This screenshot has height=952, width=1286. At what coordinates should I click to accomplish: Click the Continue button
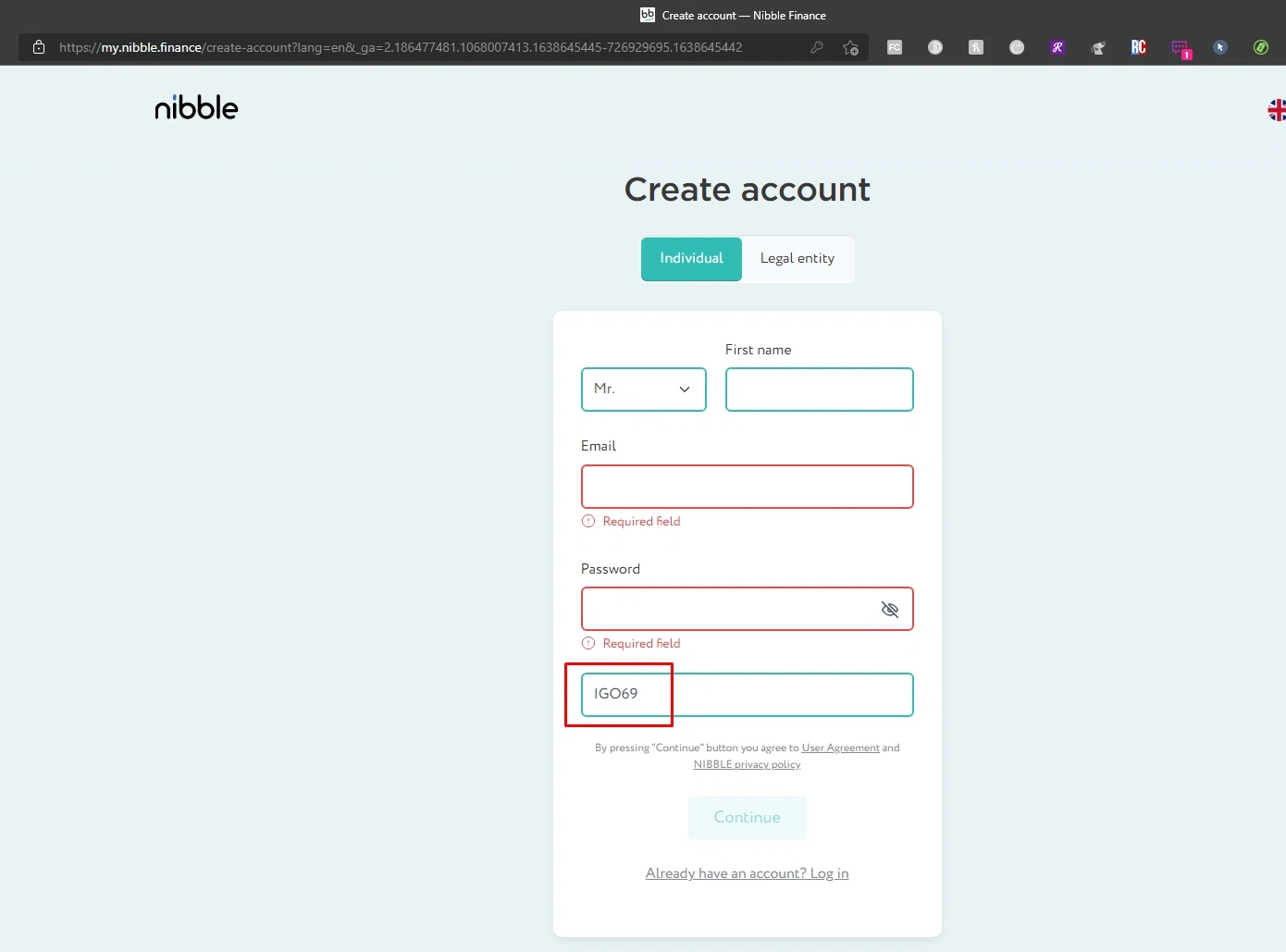[748, 818]
